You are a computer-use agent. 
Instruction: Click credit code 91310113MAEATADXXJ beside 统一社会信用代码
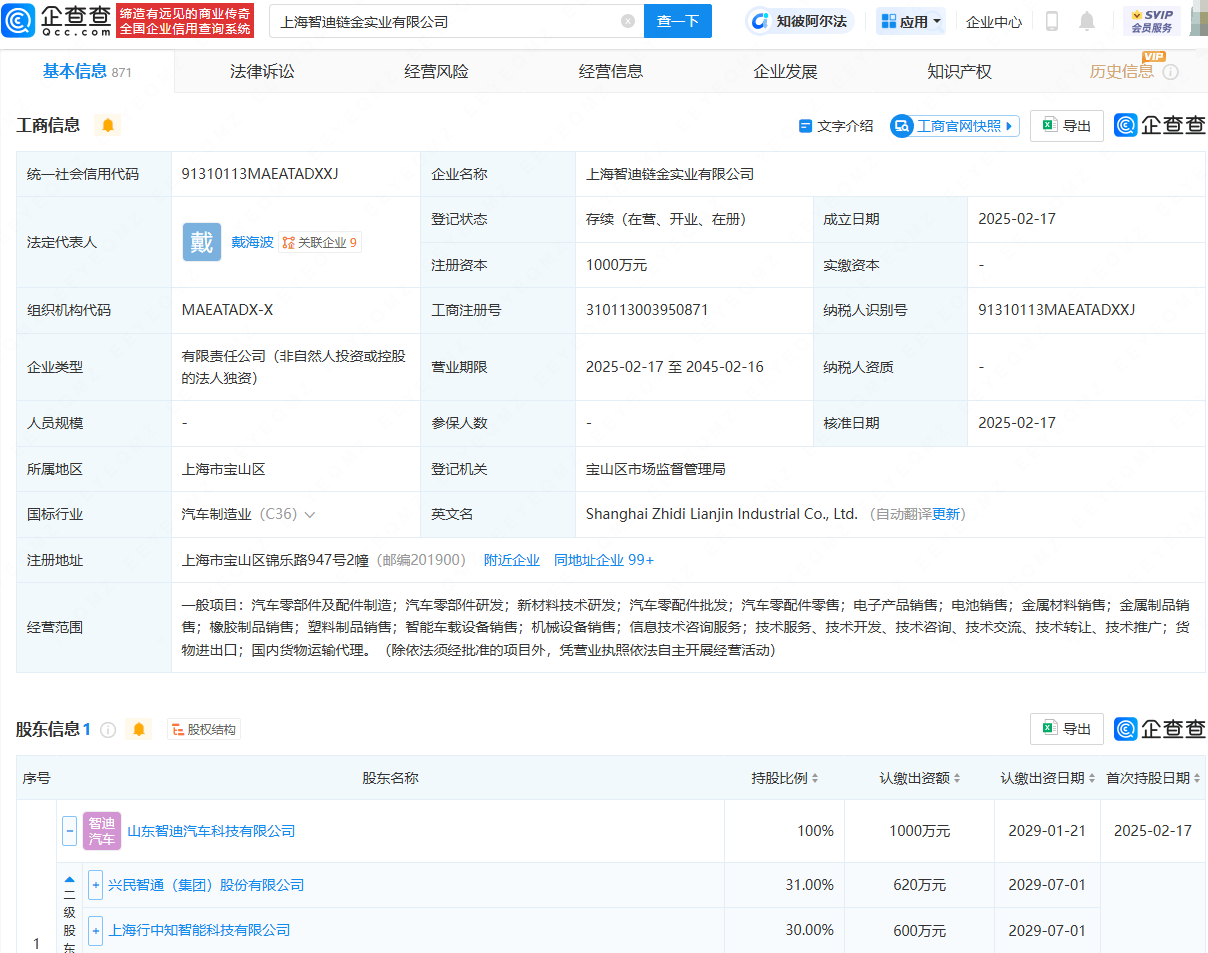pos(260,174)
